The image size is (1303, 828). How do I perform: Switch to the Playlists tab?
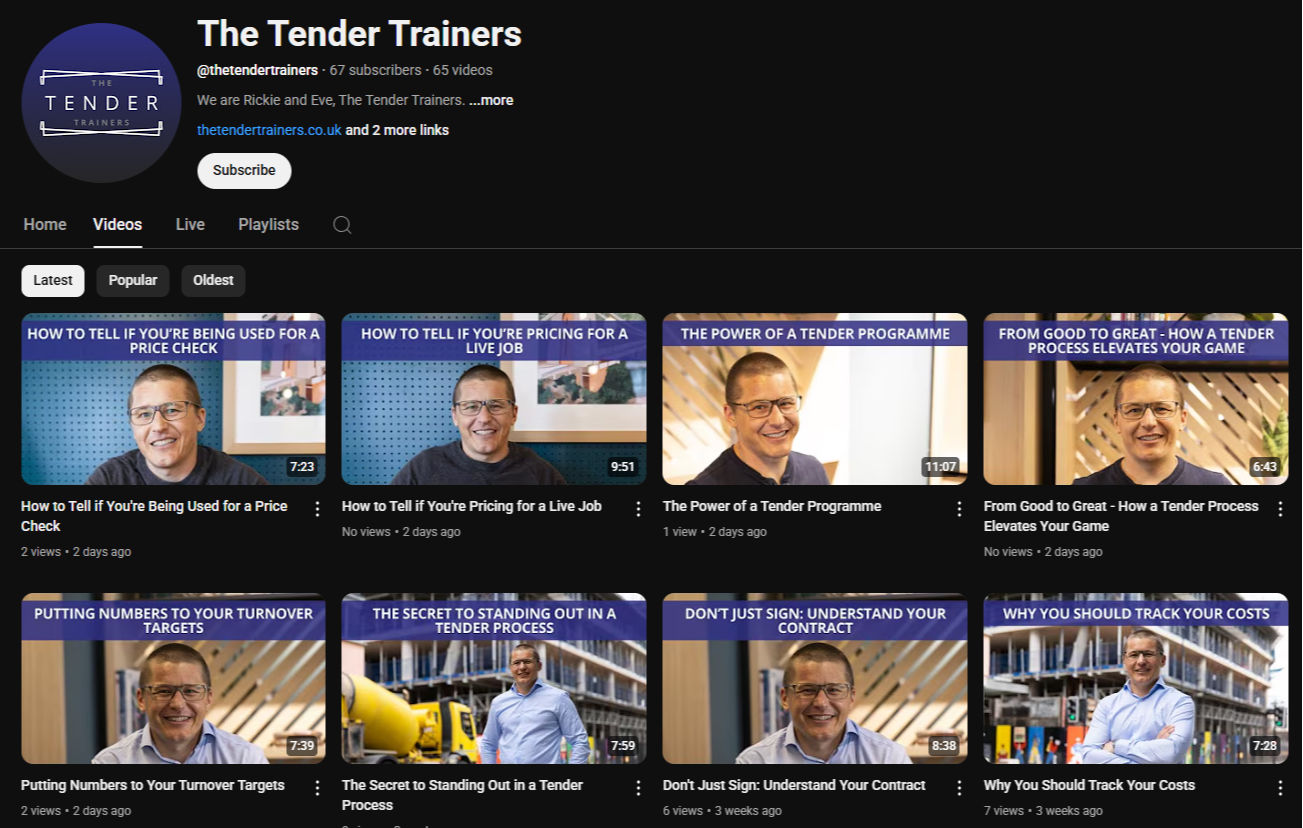[x=268, y=225]
